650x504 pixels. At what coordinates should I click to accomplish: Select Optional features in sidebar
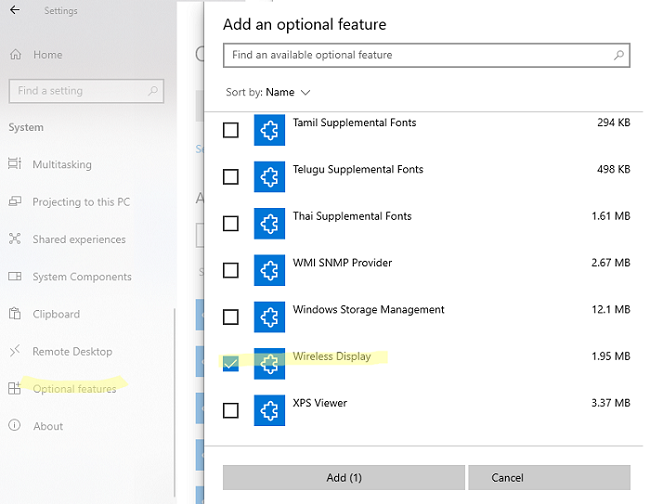(x=75, y=389)
